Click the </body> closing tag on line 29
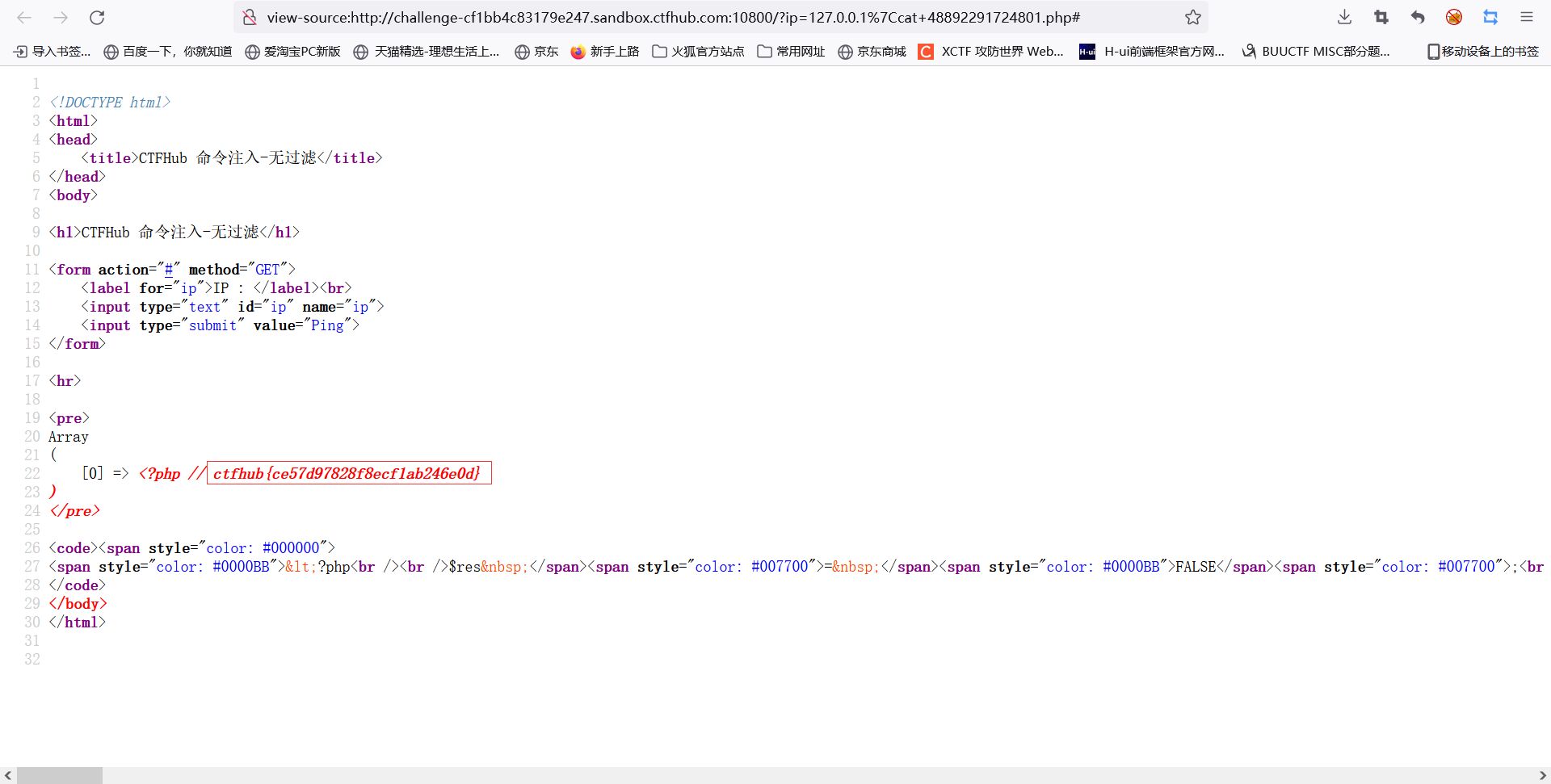 (78, 604)
